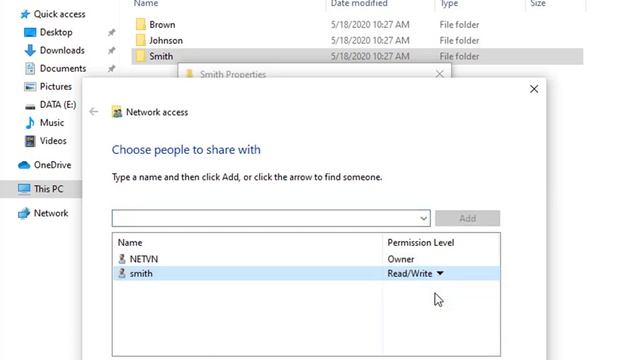
Task: Close the Network access dialog
Action: tap(534, 89)
